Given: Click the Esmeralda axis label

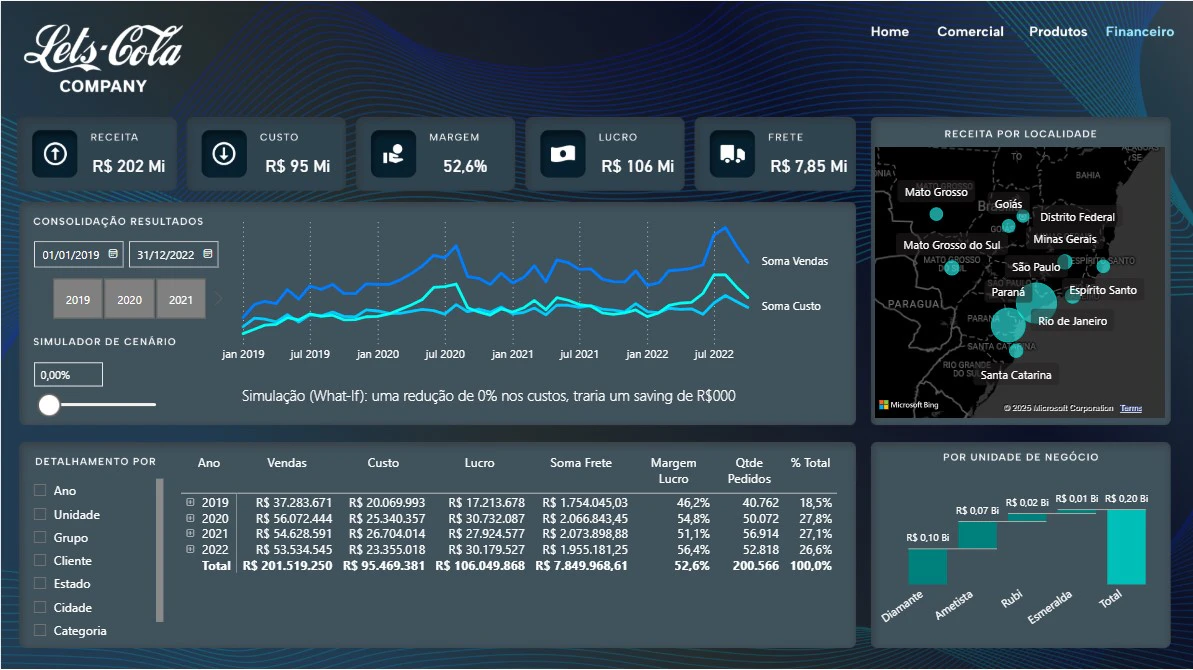Looking at the screenshot, I should pyautogui.click(x=1050, y=607).
